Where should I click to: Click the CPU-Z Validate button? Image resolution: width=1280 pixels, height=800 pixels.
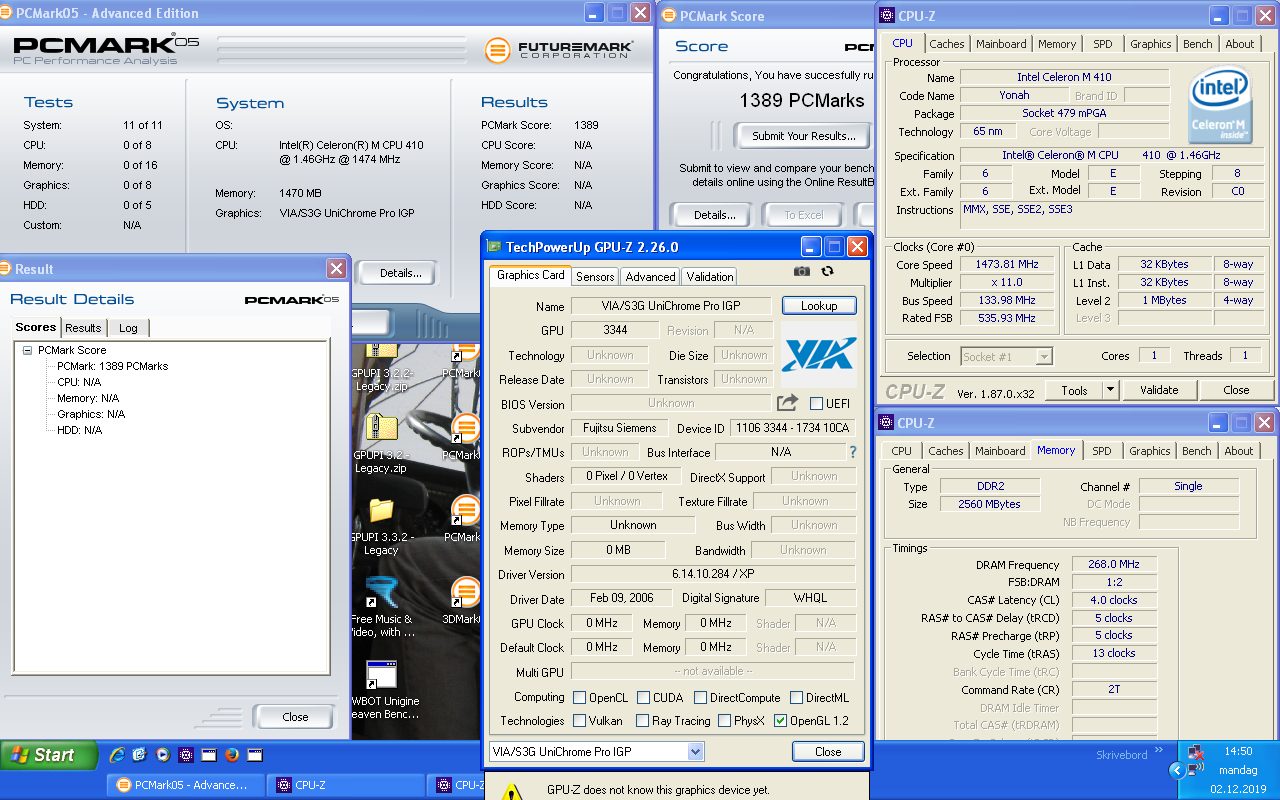click(1159, 390)
